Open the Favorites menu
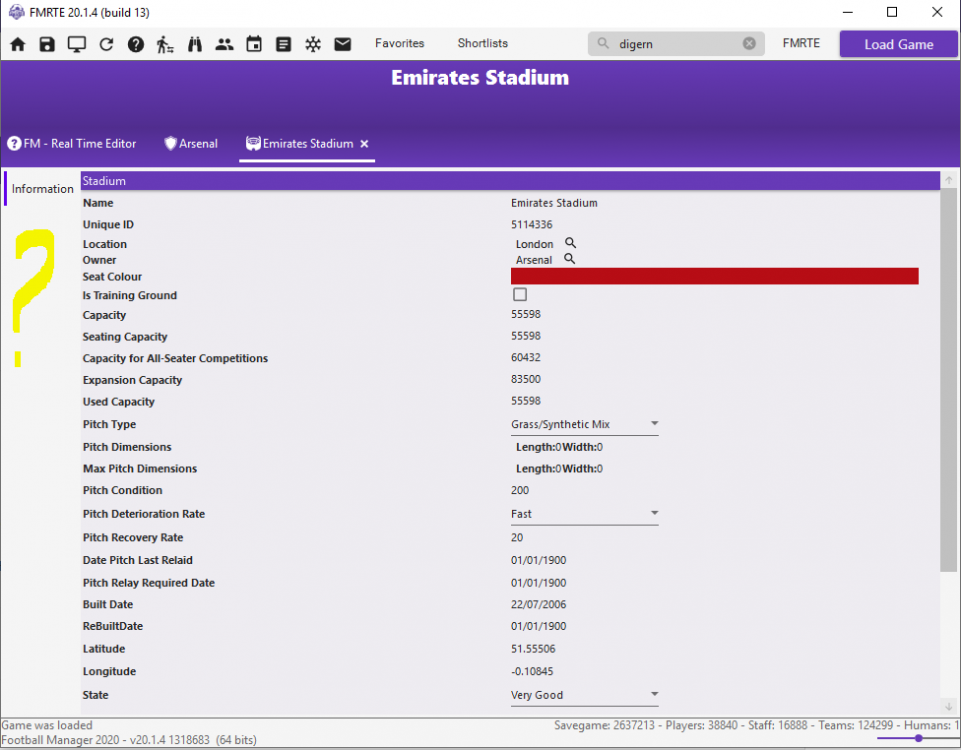961x750 pixels. (x=400, y=44)
